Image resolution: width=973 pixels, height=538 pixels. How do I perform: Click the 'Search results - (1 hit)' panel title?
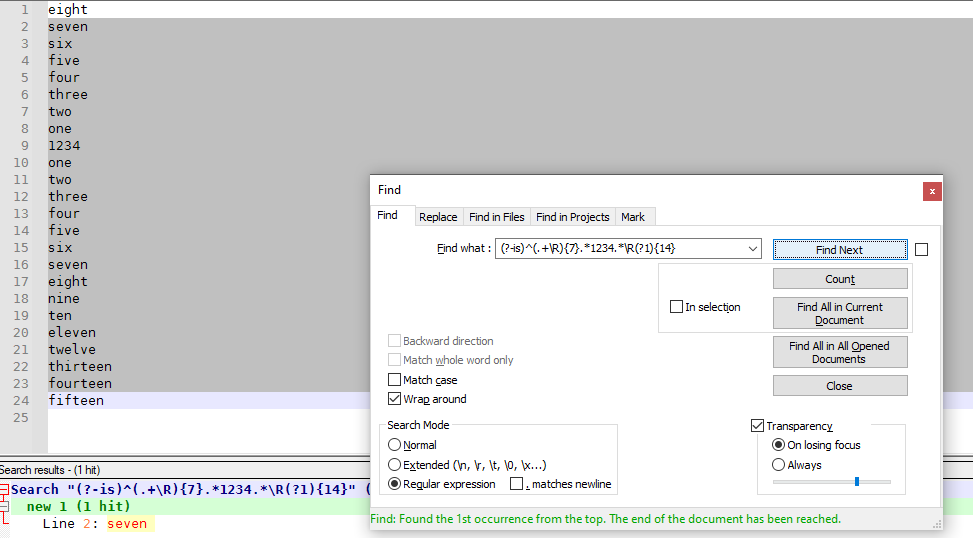point(50,470)
